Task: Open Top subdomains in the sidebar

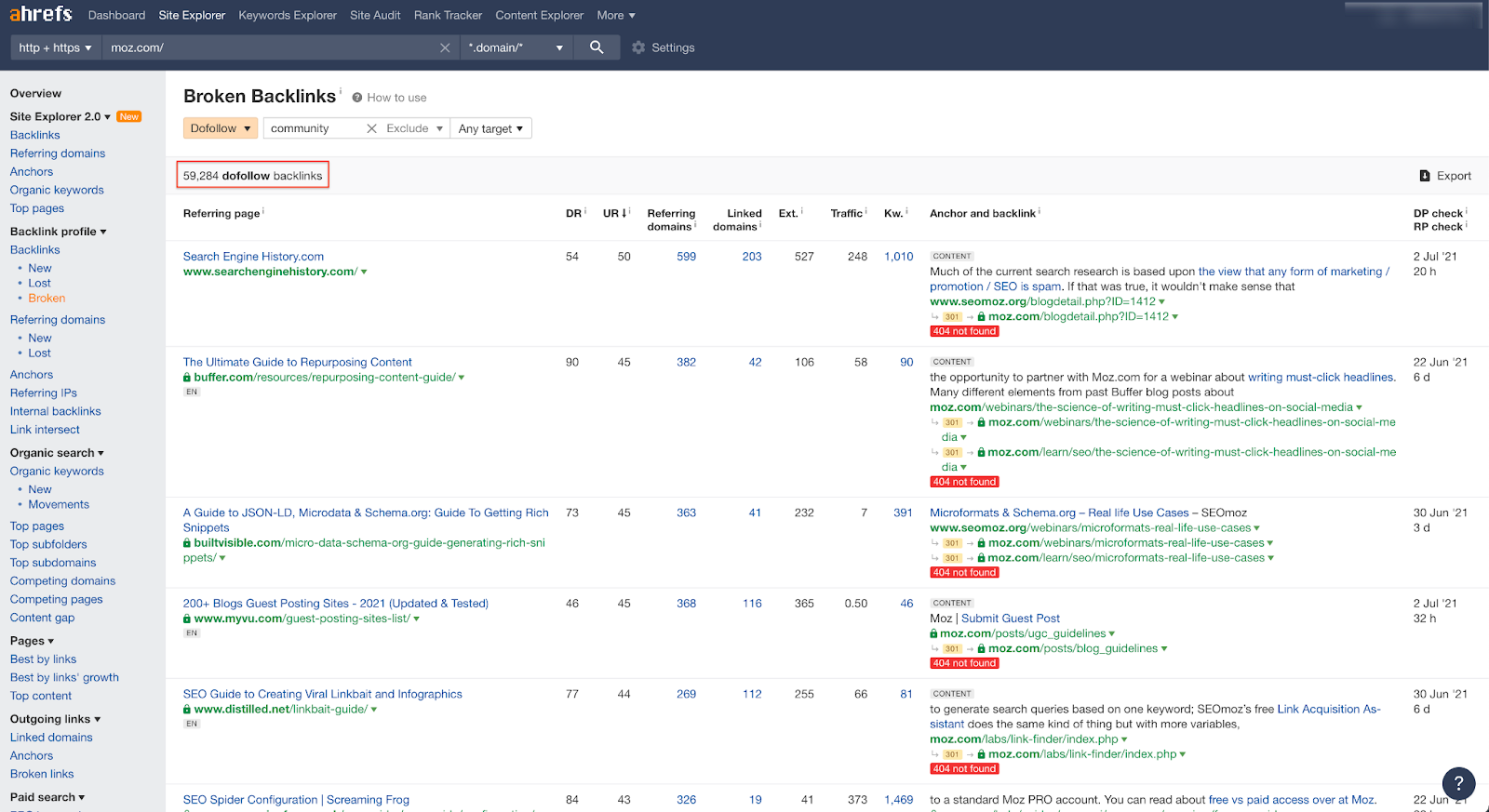Action: [53, 563]
